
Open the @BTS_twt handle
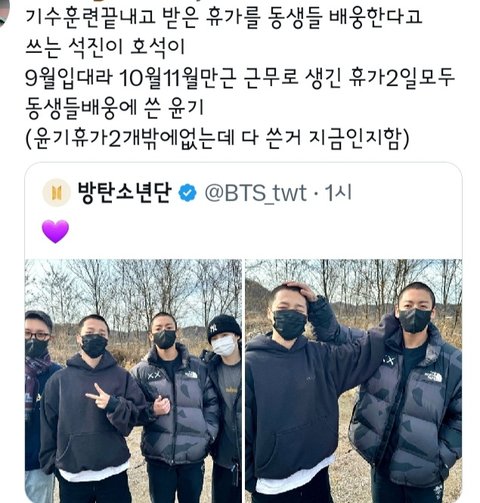click(255, 193)
